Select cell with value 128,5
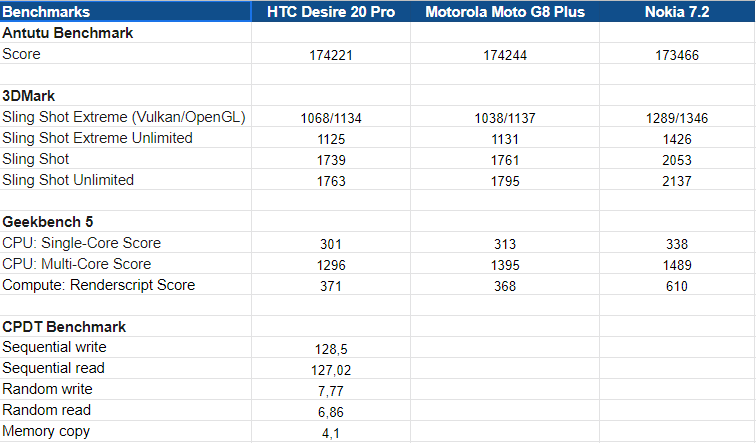This screenshot has width=756, height=443. point(331,348)
